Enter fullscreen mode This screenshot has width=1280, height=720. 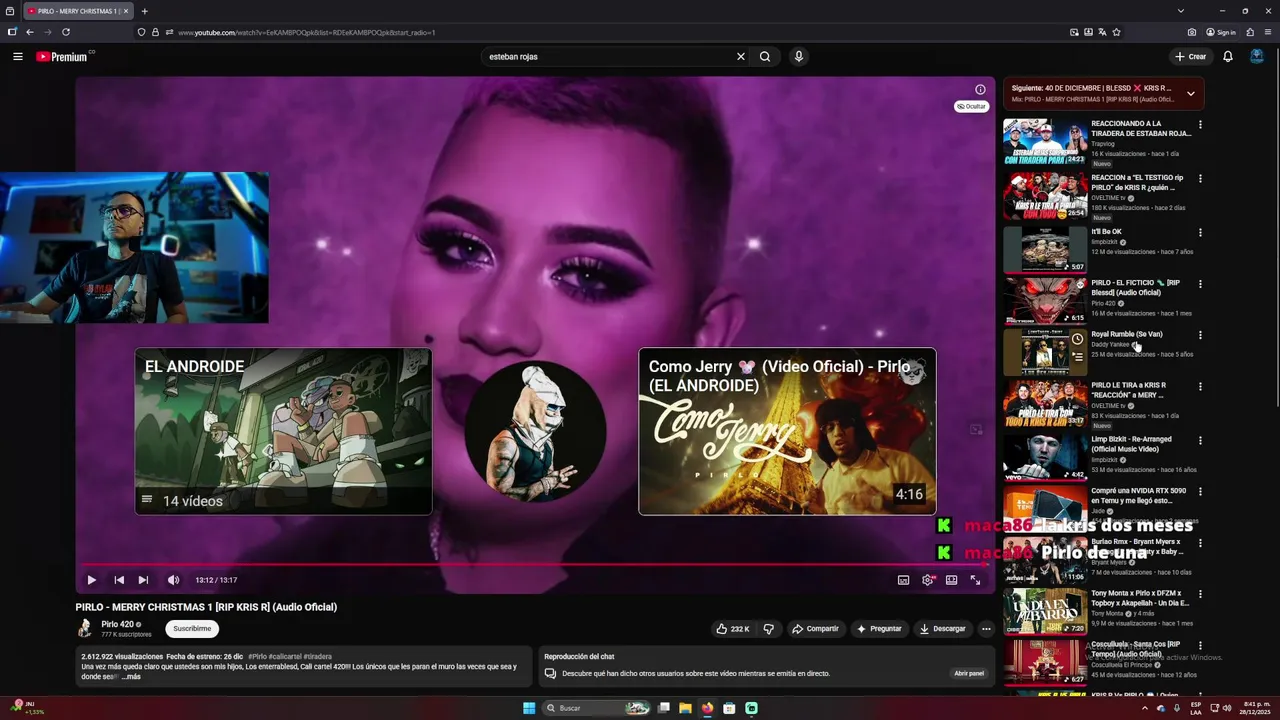tap(975, 580)
